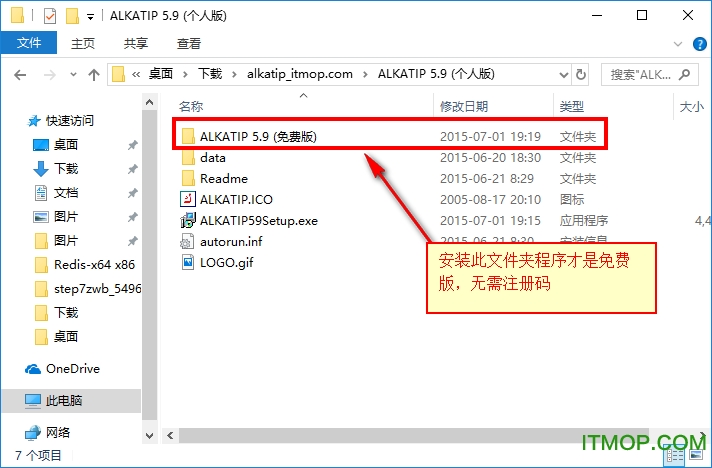This screenshot has height=468, width=712.
Task: Click the folder icon in title bar
Action: (x=17, y=15)
